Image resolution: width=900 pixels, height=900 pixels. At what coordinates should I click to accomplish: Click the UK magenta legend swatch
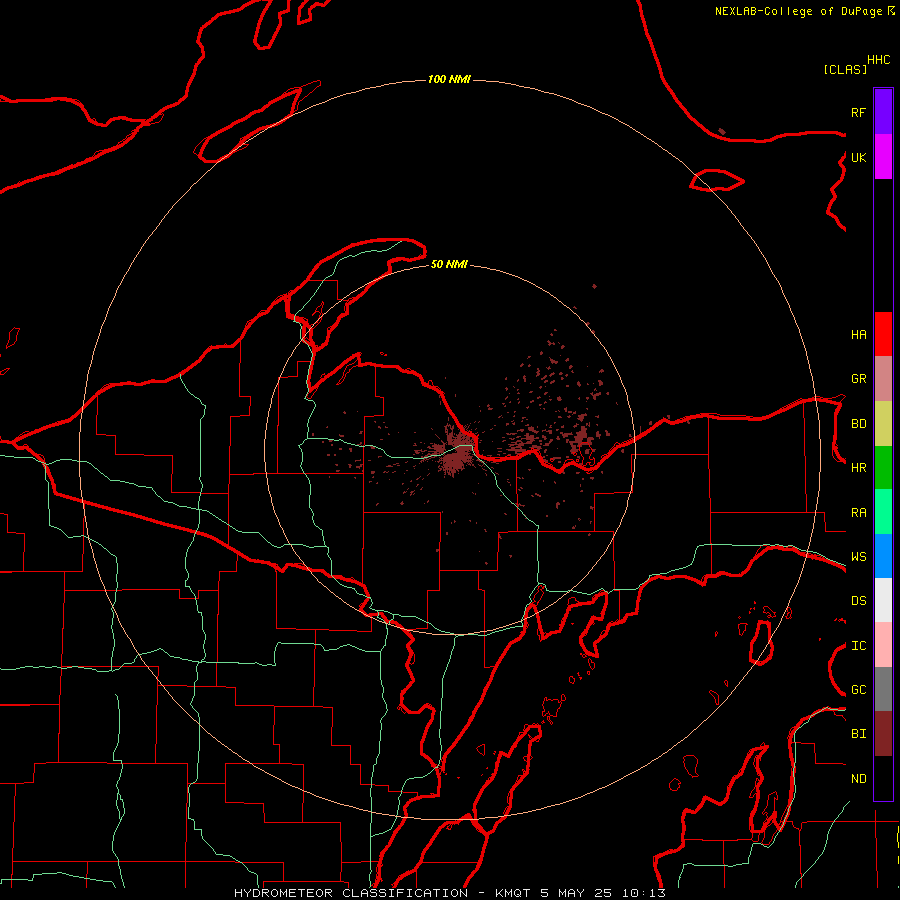click(883, 157)
